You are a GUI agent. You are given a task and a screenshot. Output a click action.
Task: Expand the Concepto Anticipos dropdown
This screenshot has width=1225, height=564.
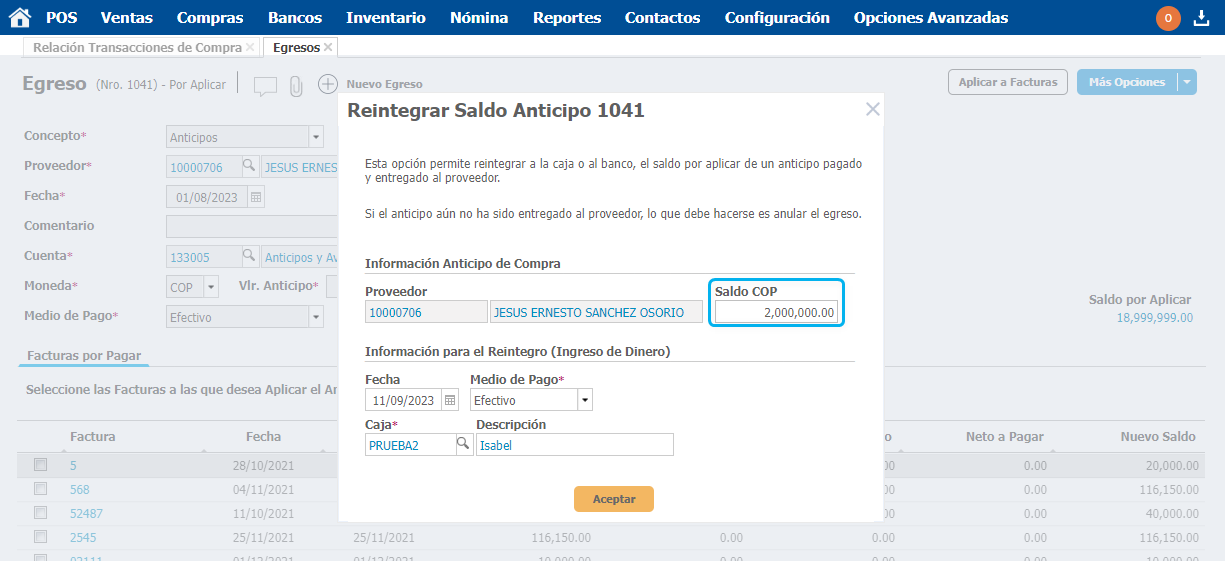tap(316, 137)
